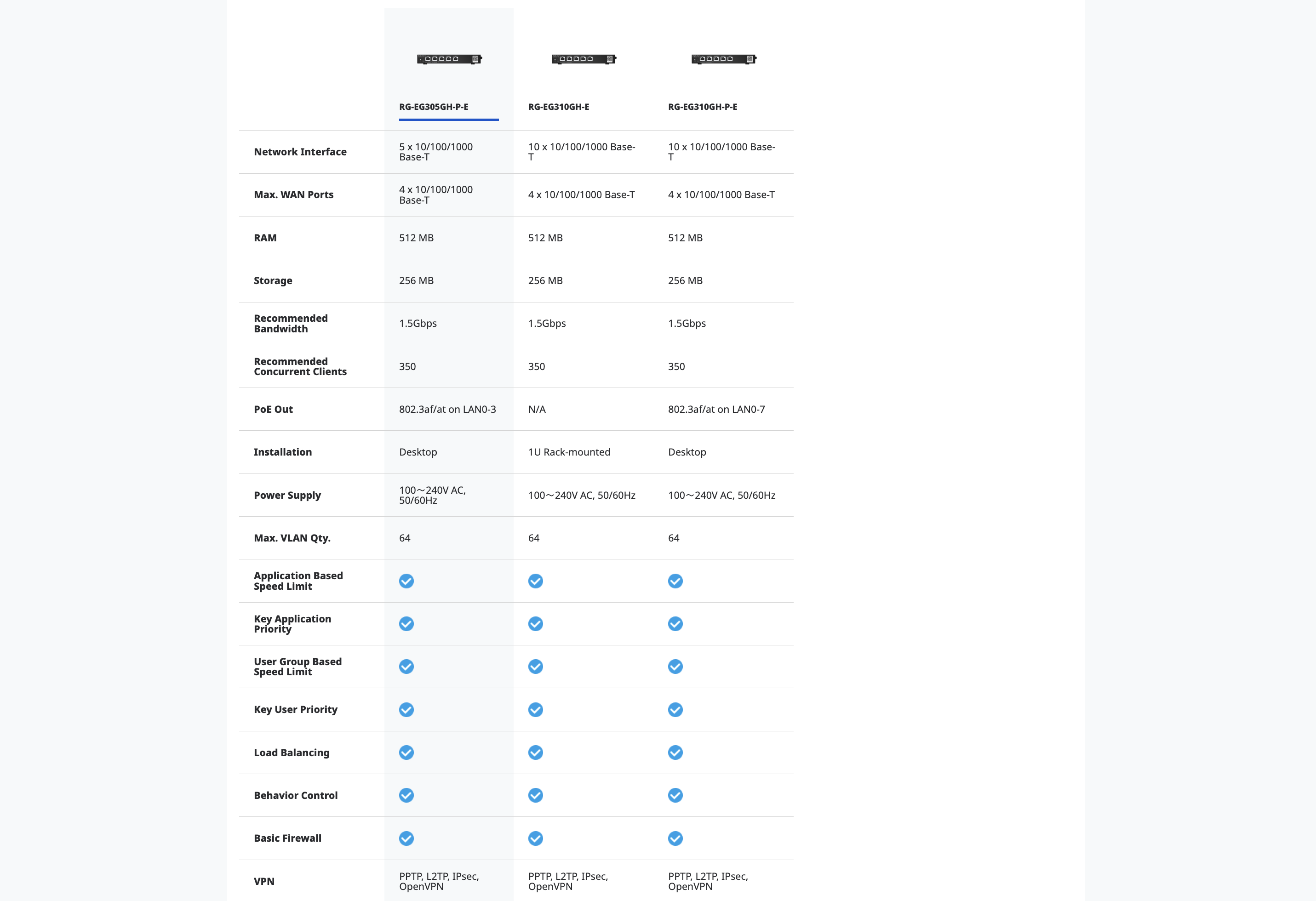Click the PoE Out row label
Viewport: 1316px width, 901px height.
273,409
